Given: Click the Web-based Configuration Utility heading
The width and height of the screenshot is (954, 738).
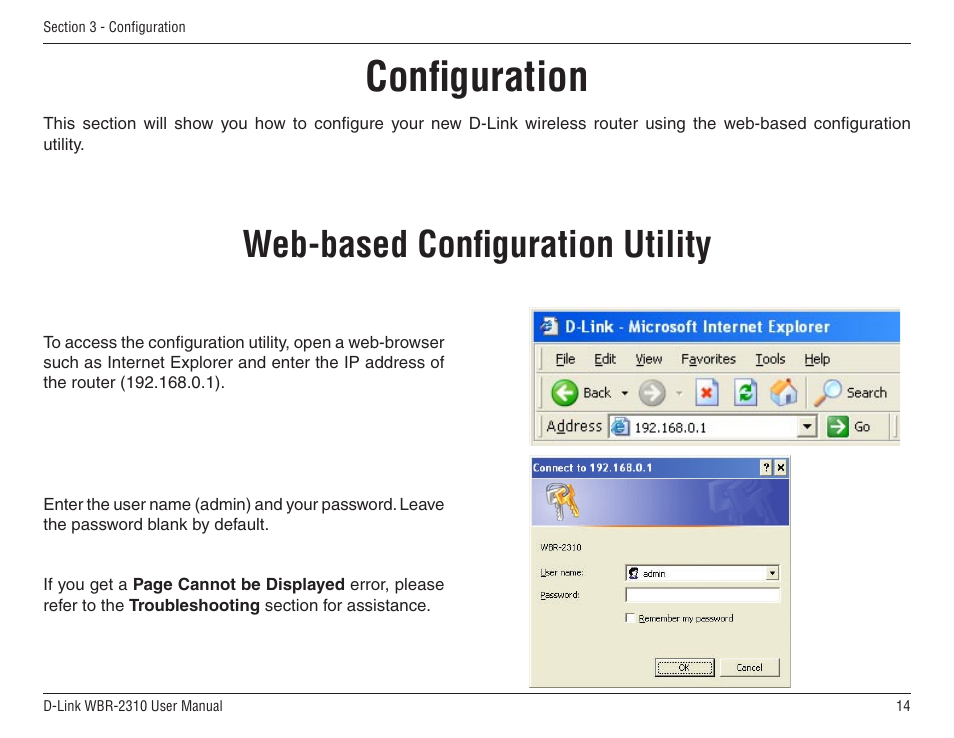Looking at the screenshot, I should coord(477,245).
